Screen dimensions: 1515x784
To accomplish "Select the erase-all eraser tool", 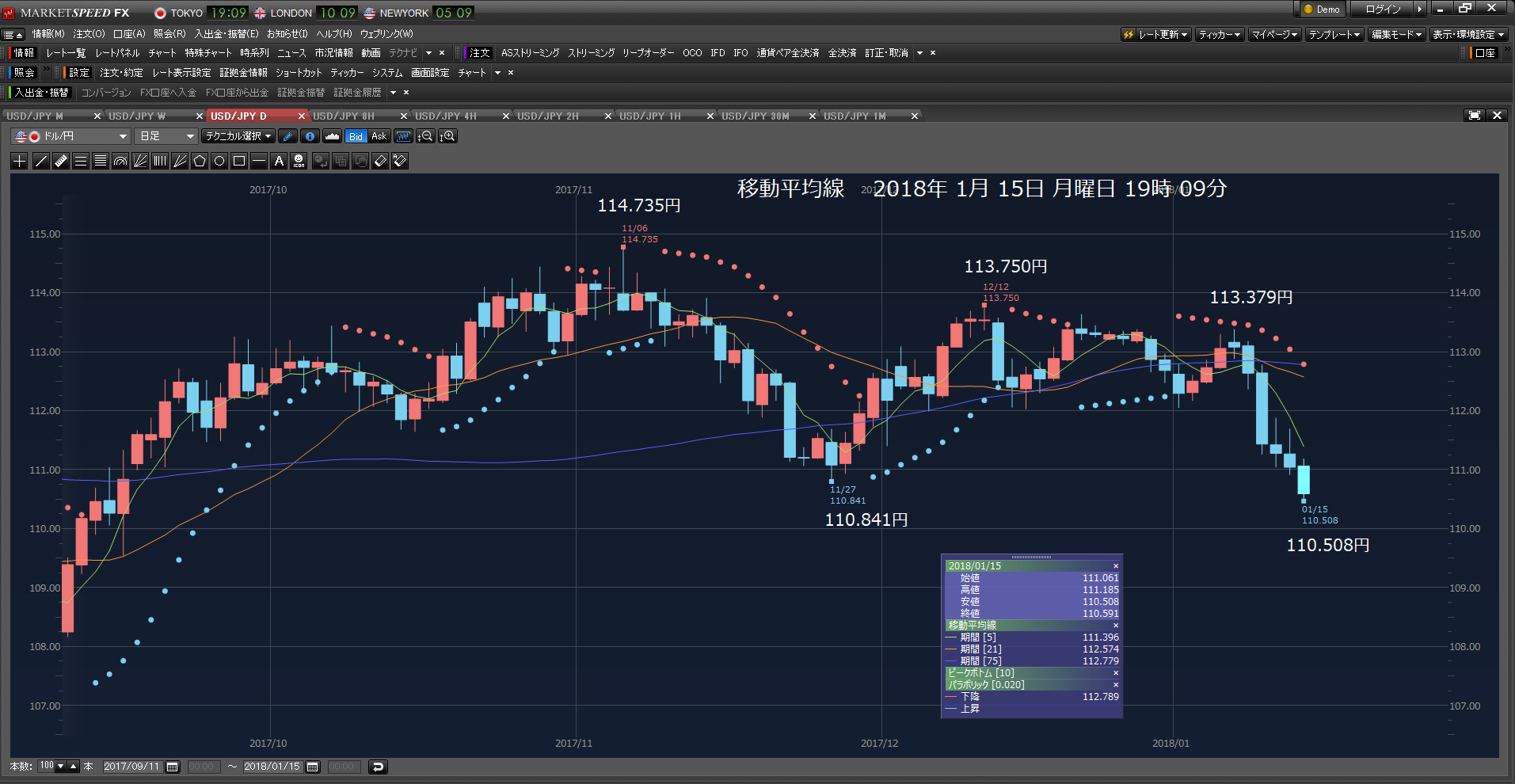I will pos(400,161).
